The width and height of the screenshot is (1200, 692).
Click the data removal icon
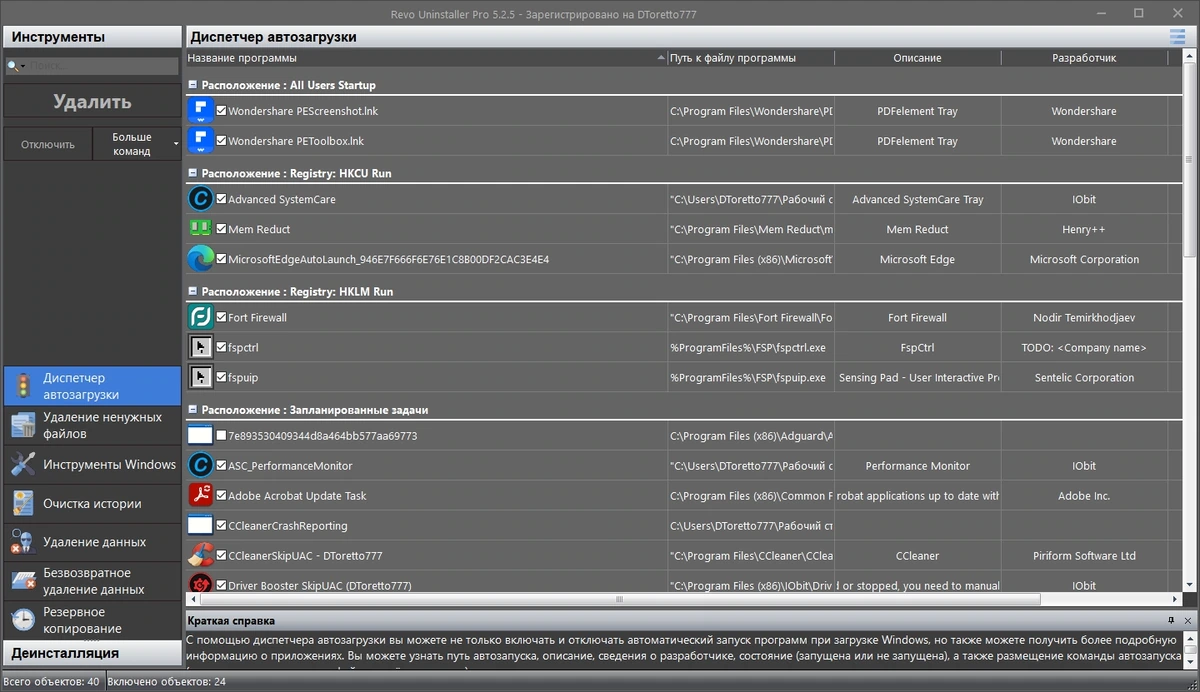[23, 542]
